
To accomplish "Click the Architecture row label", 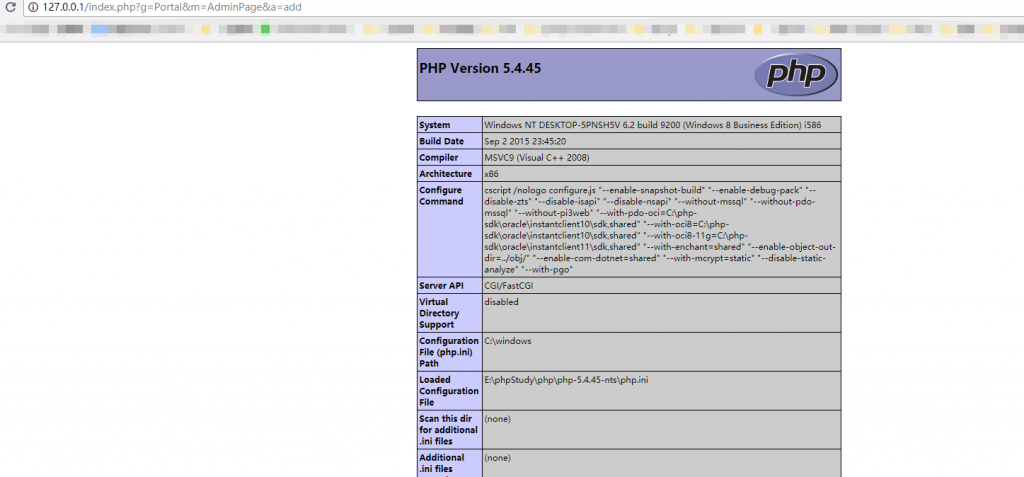I will tap(446, 173).
